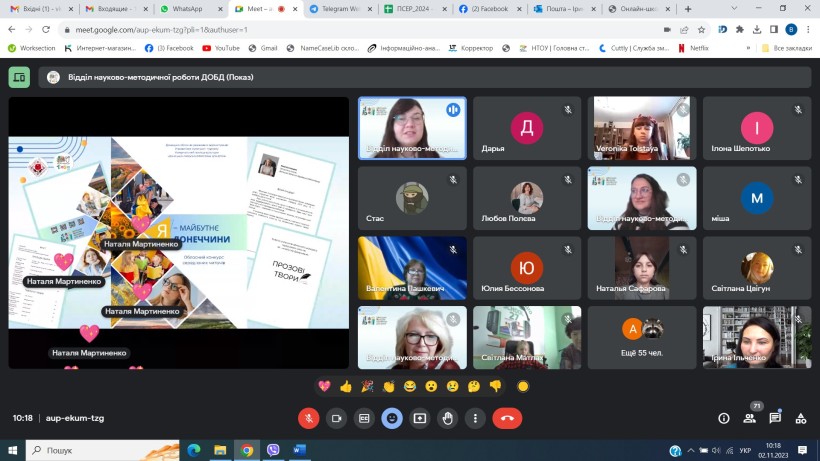Unmute the microphone in Meet

pos(308,418)
